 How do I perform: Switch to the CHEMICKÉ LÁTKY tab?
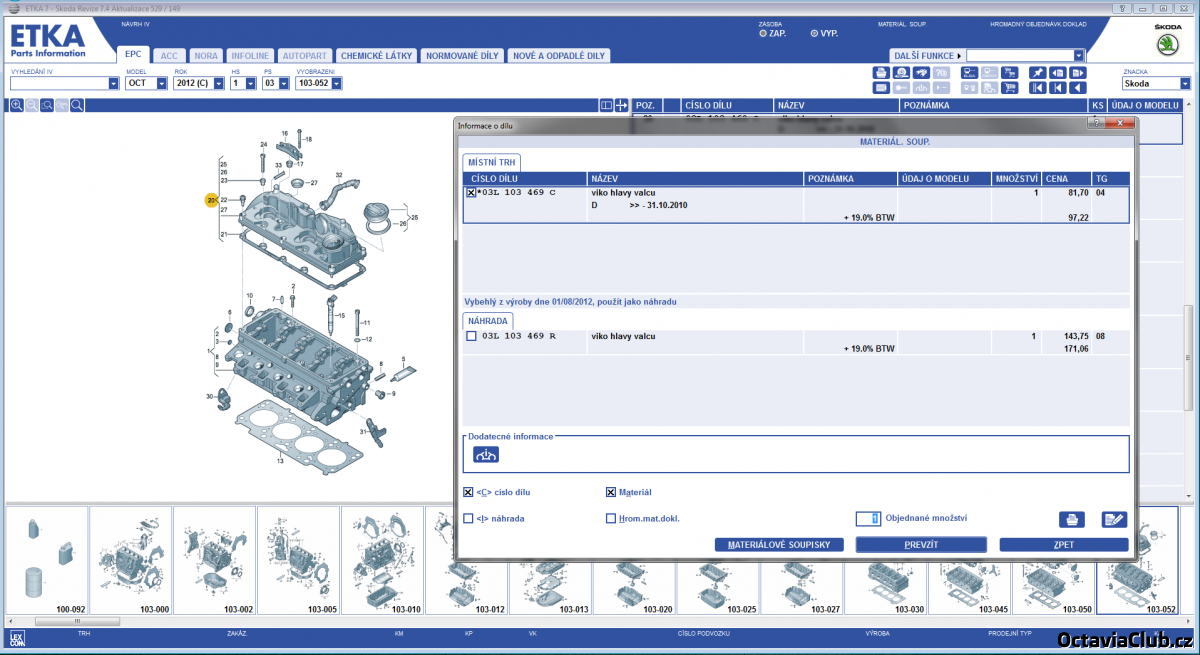(x=376, y=56)
